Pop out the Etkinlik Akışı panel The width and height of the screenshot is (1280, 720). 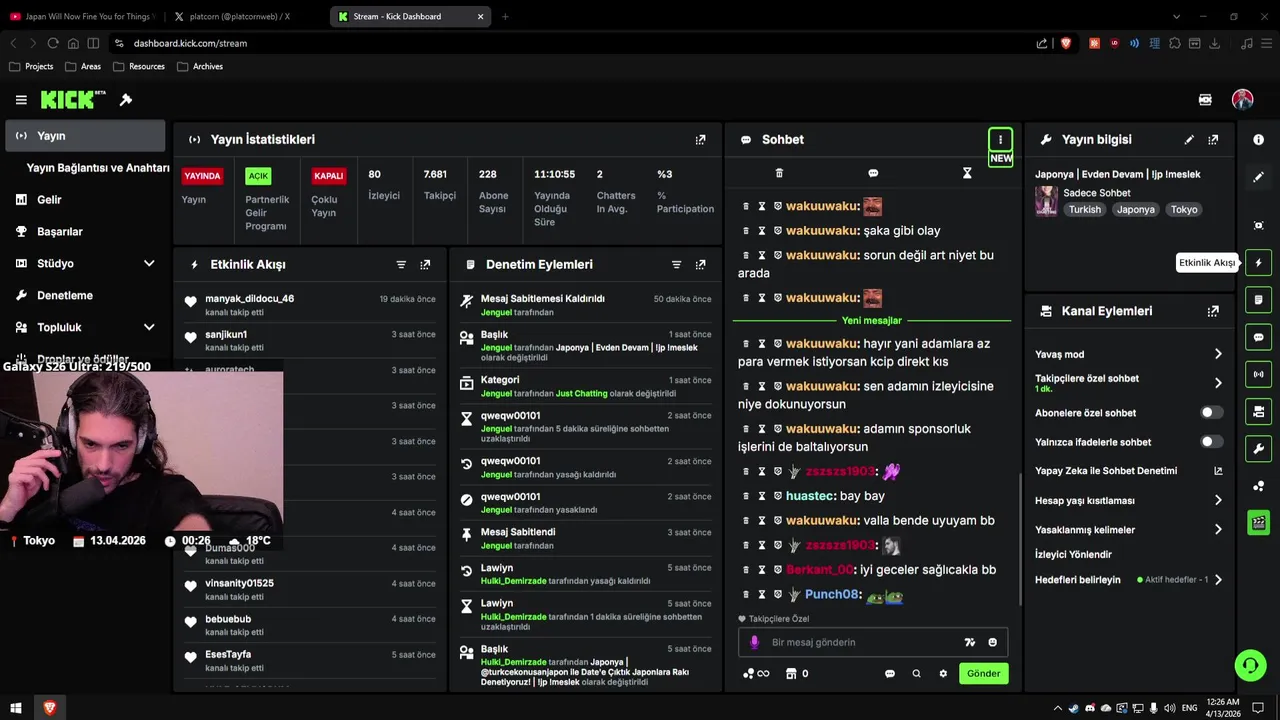coord(425,265)
